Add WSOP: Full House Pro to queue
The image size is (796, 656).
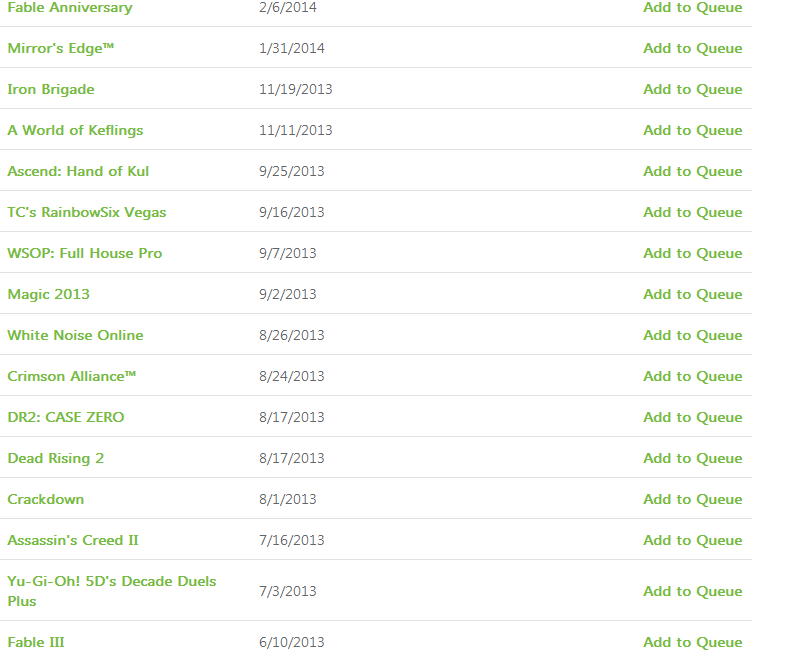coord(692,253)
